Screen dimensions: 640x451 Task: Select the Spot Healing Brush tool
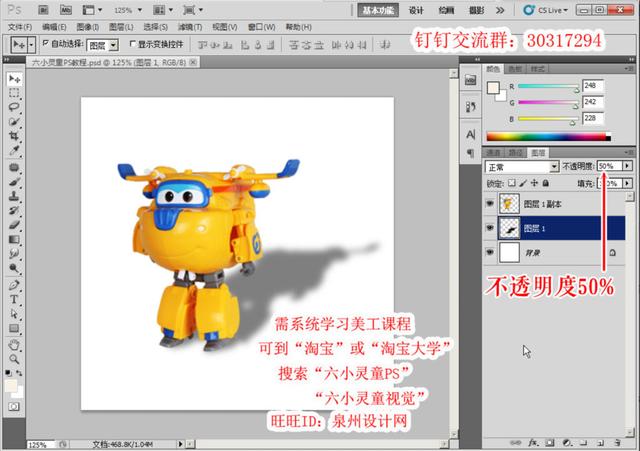coord(14,167)
